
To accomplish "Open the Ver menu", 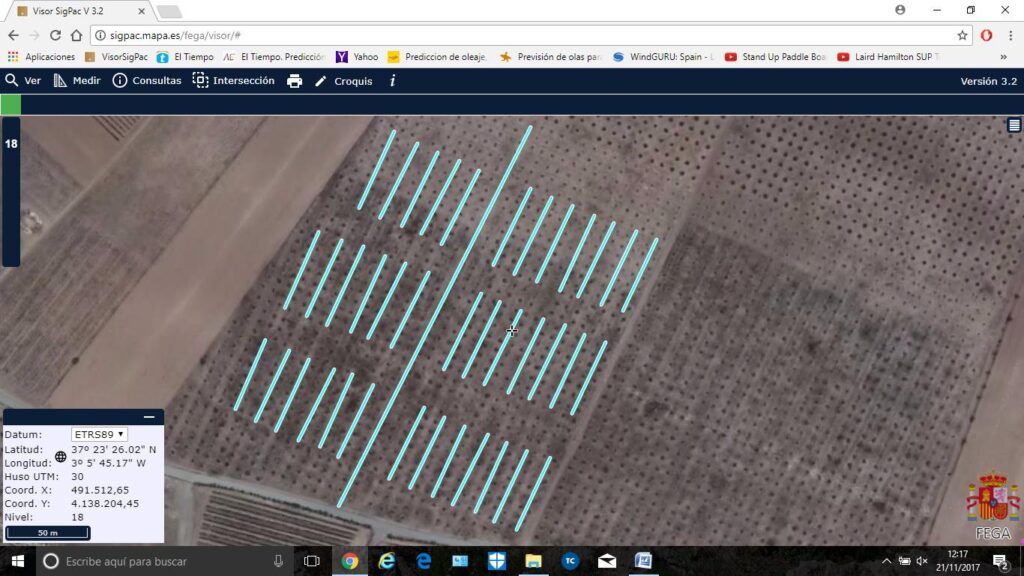I will click(24, 80).
